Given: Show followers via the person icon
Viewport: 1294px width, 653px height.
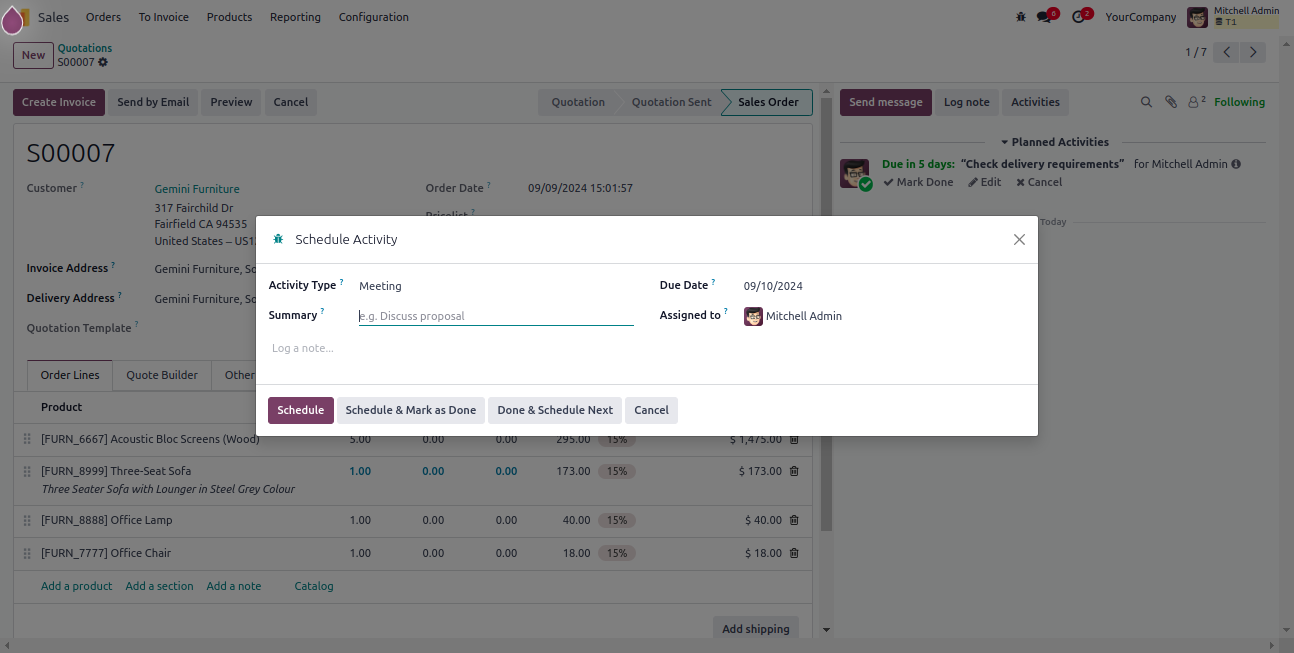Looking at the screenshot, I should point(1195,102).
